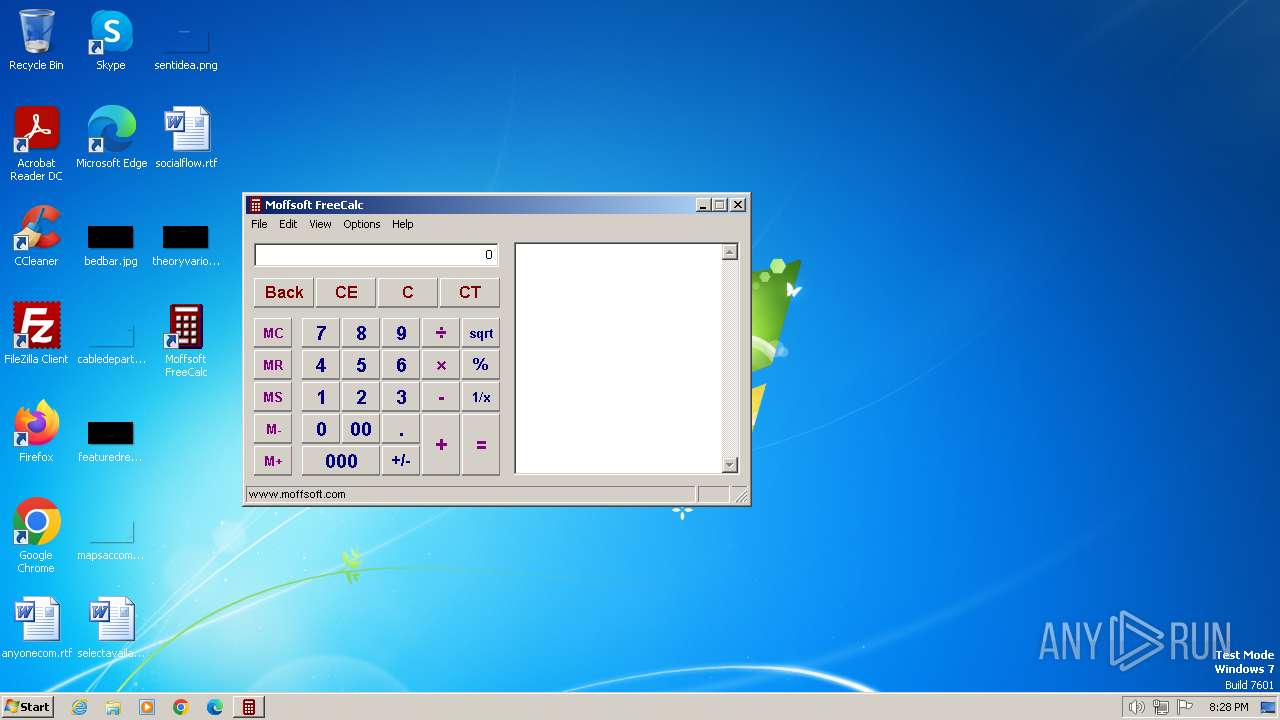1280x720 pixels.
Task: Open the Moffsoft FreeCalc desktop shortcut
Action: pyautogui.click(x=186, y=340)
